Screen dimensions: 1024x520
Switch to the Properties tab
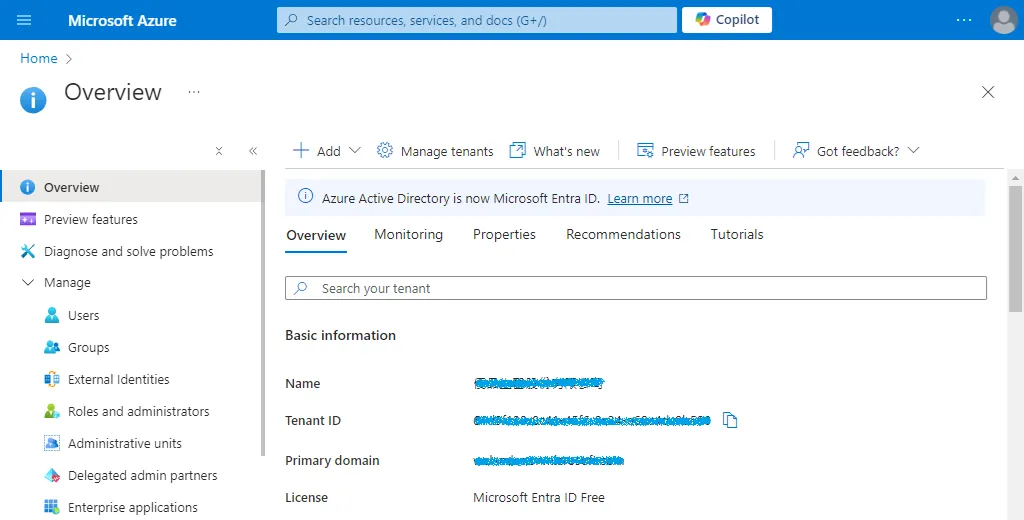[x=504, y=235]
